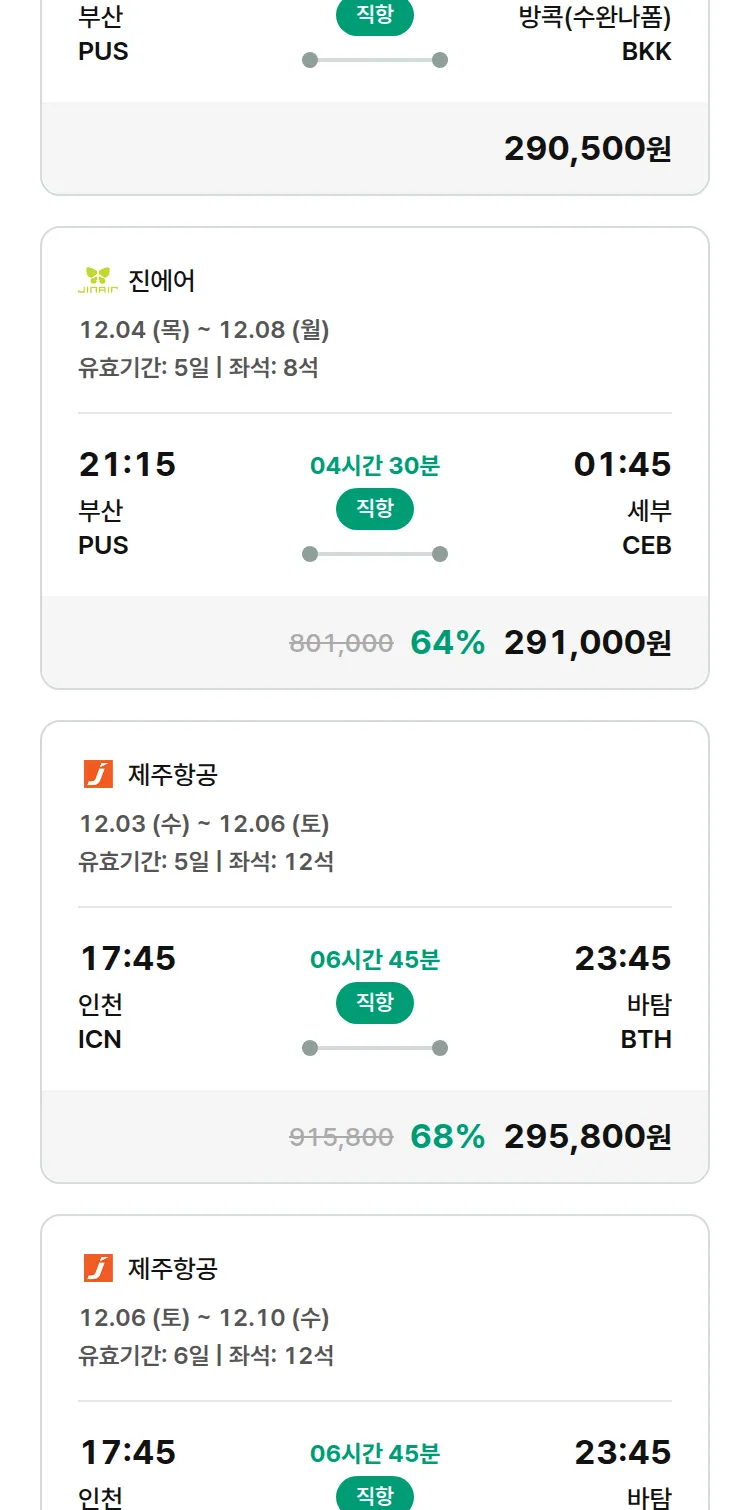750x1510 pixels.
Task: Click the Jeju Air logo on the 12.03 flight
Action: click(98, 774)
